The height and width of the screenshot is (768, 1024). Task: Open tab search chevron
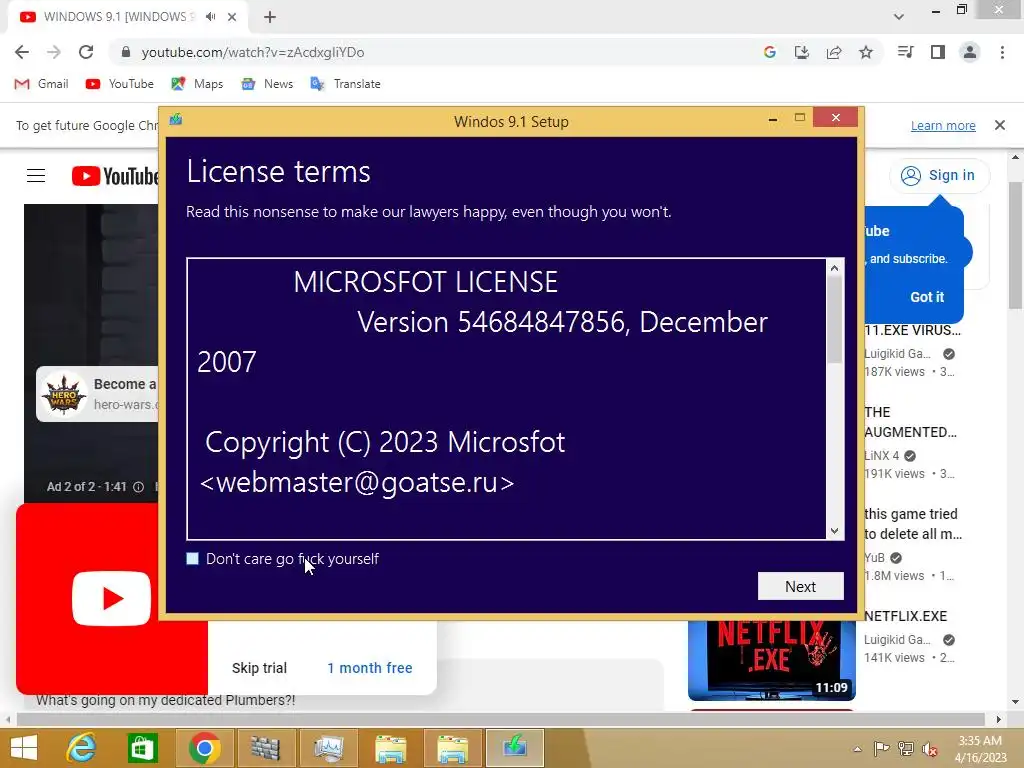point(899,17)
